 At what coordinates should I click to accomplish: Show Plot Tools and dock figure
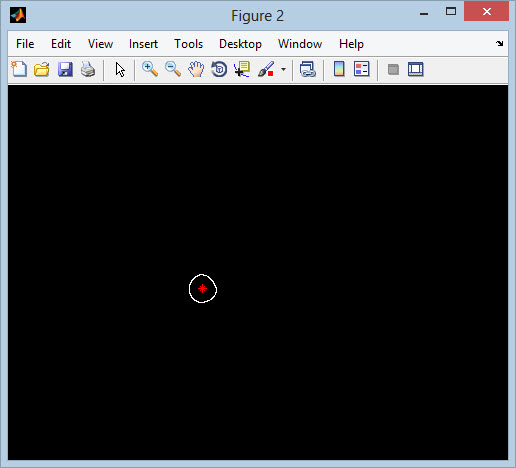click(x=416, y=69)
